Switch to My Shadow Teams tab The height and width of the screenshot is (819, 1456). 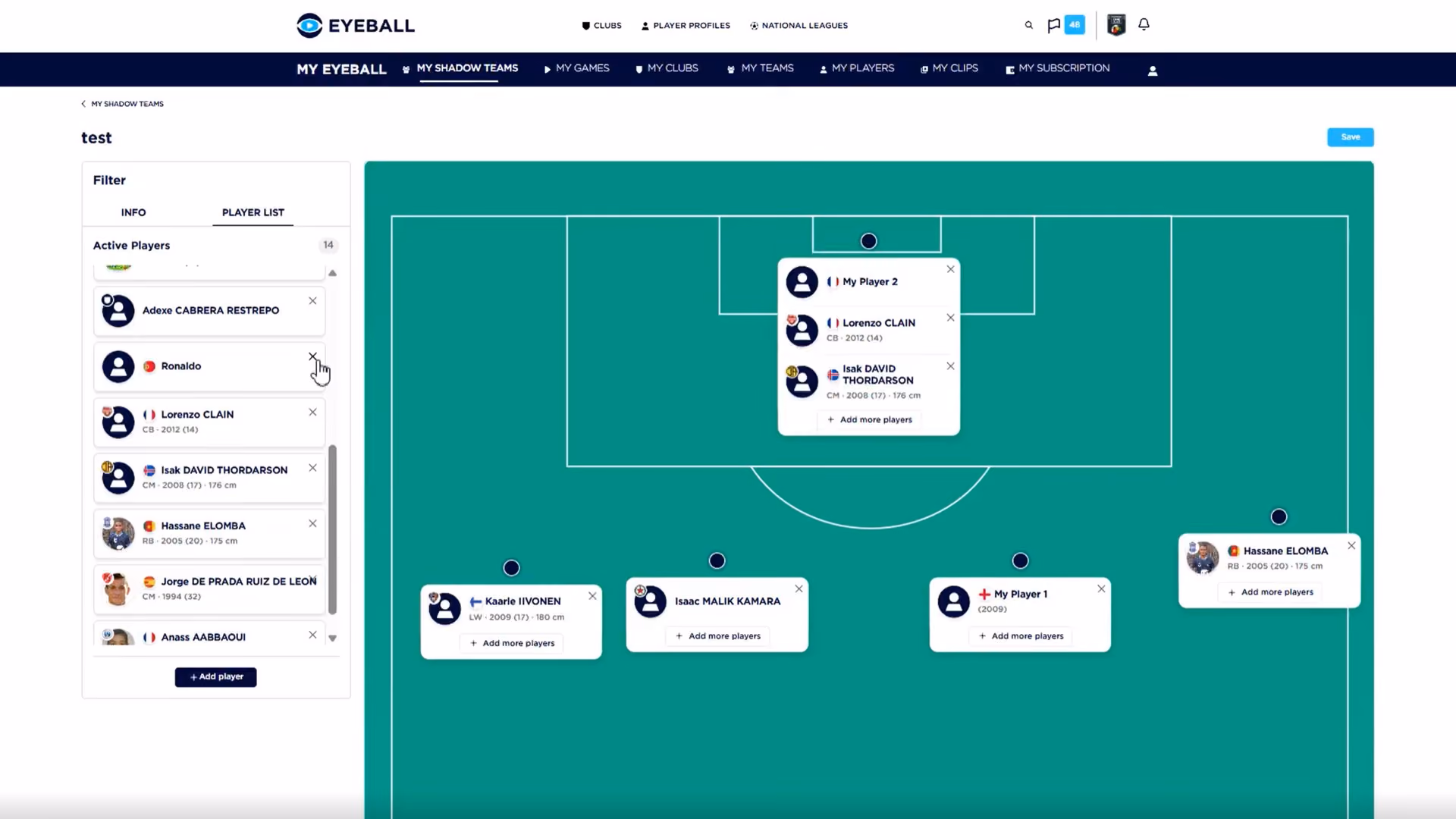(x=460, y=68)
